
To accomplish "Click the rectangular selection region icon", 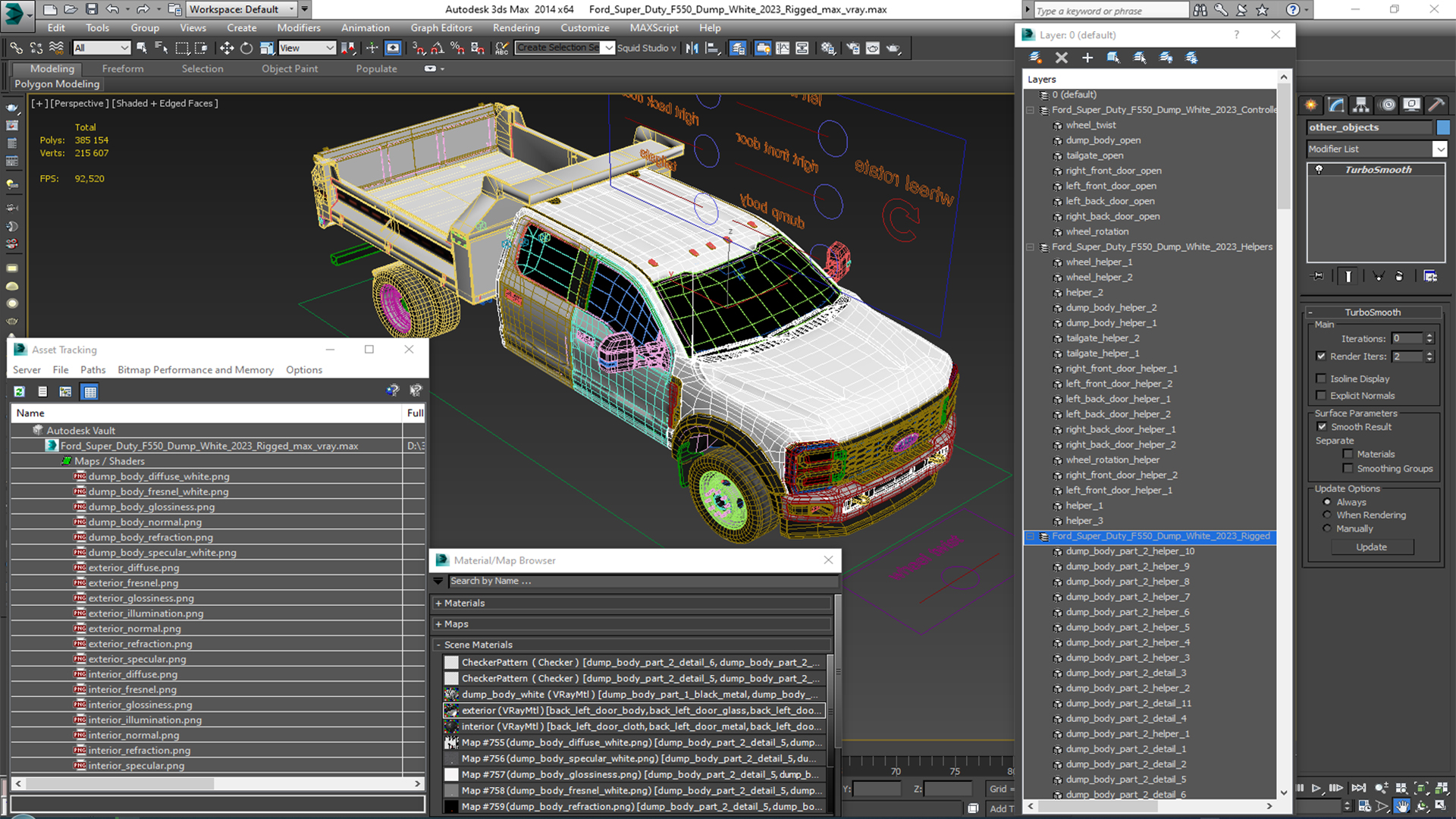I will coord(182,48).
